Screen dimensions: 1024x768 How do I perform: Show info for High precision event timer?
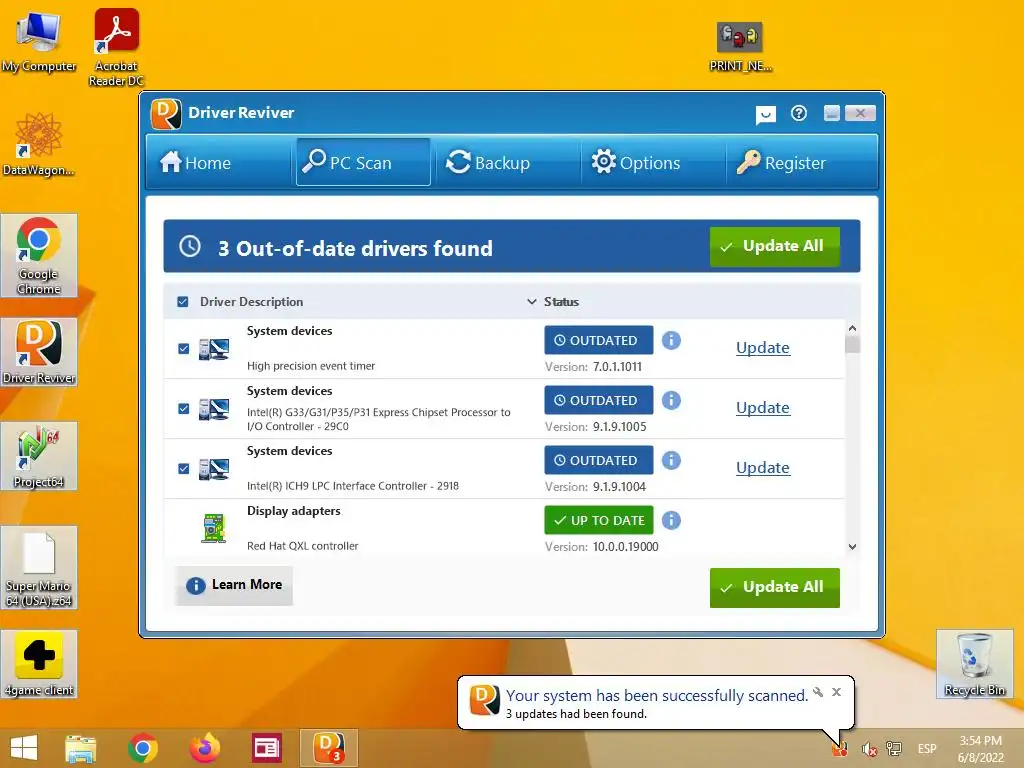pos(671,340)
